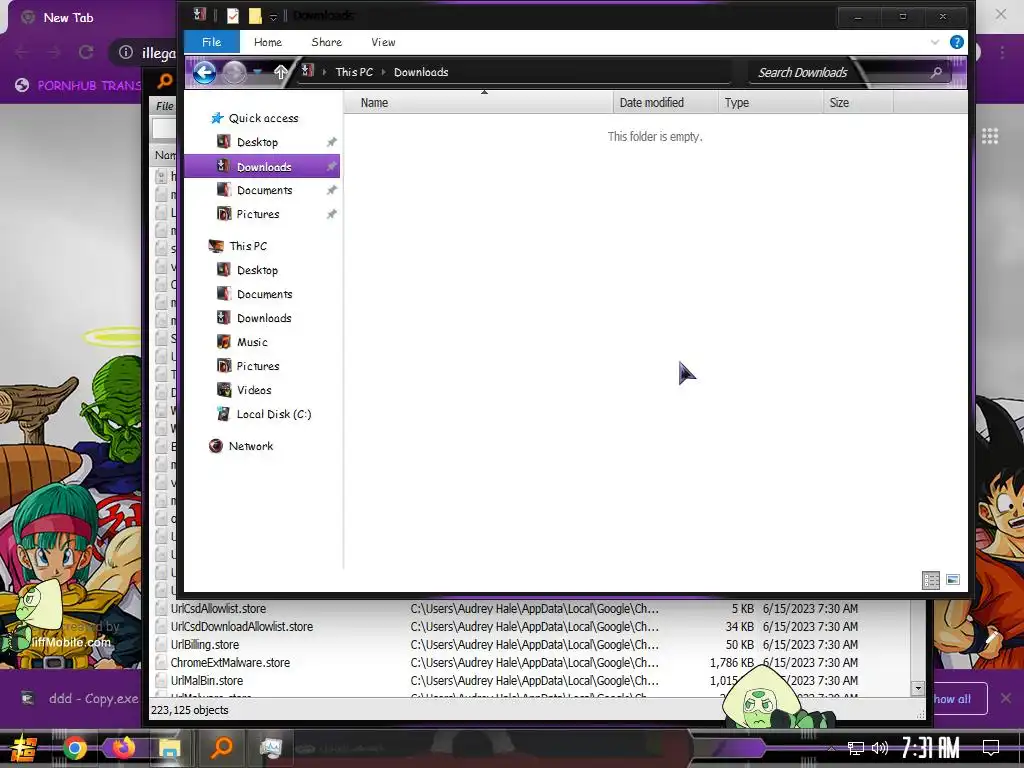
Task: Switch to Details view layout icon
Action: 931,580
